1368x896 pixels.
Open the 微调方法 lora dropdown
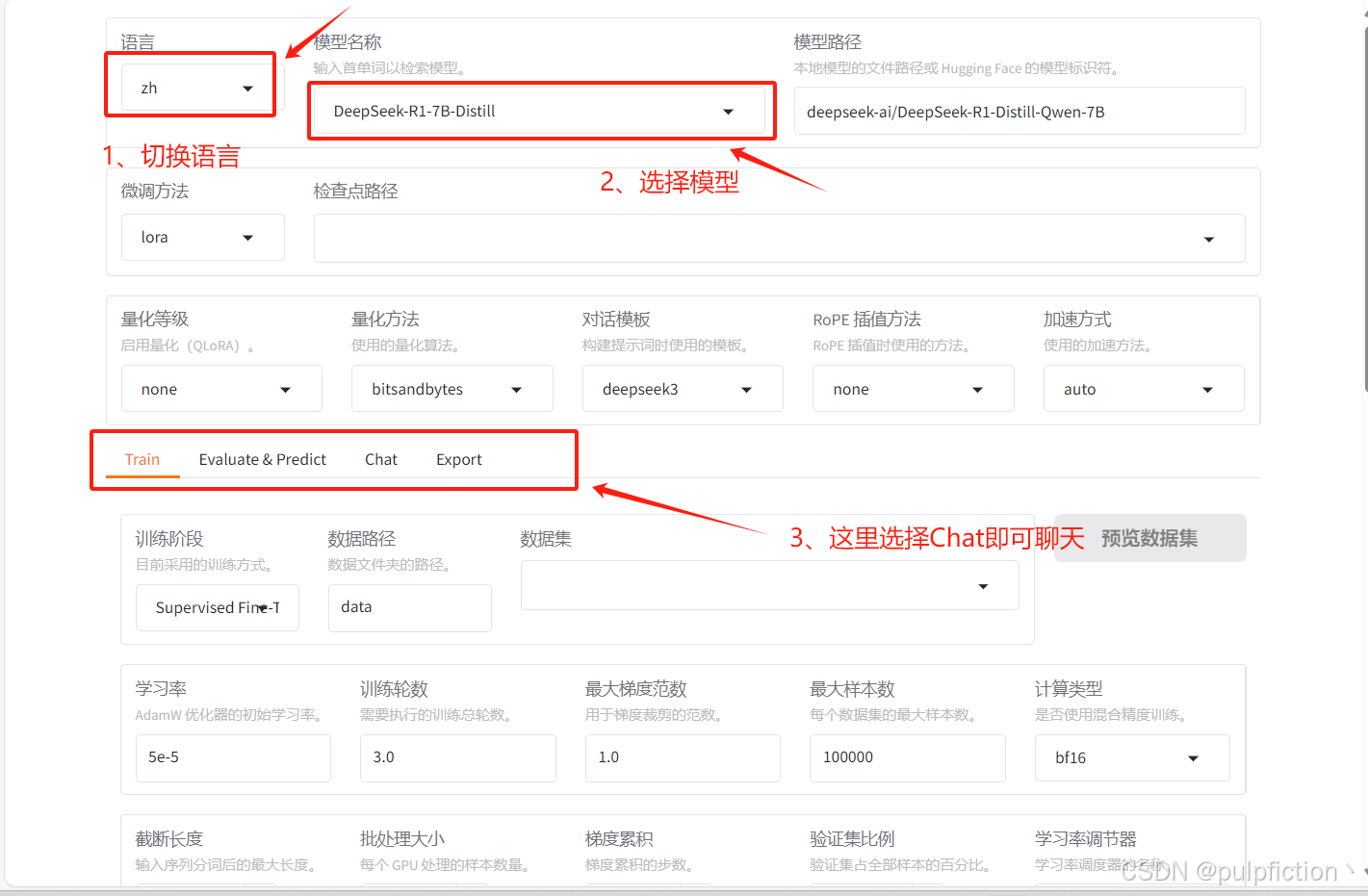point(202,238)
